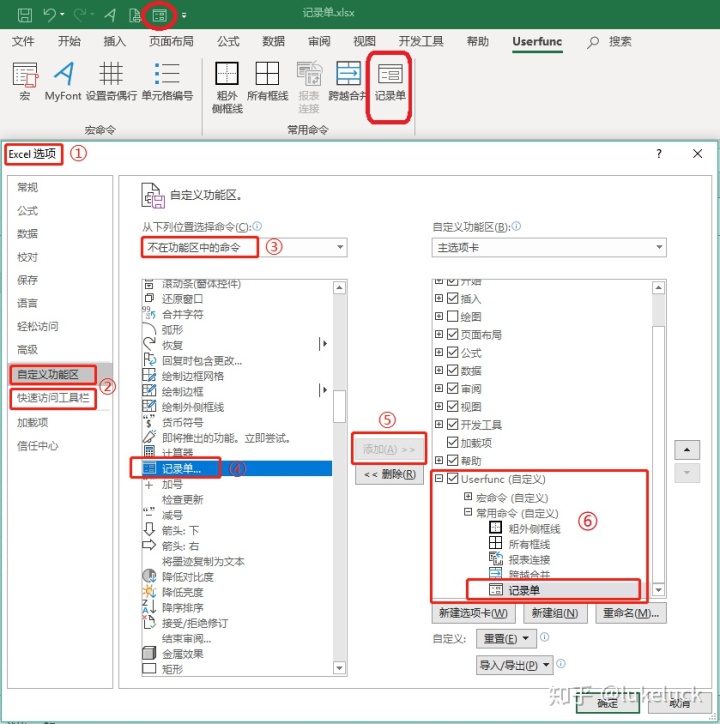
Task: Click the 重命名(M)... button
Action: 631,613
